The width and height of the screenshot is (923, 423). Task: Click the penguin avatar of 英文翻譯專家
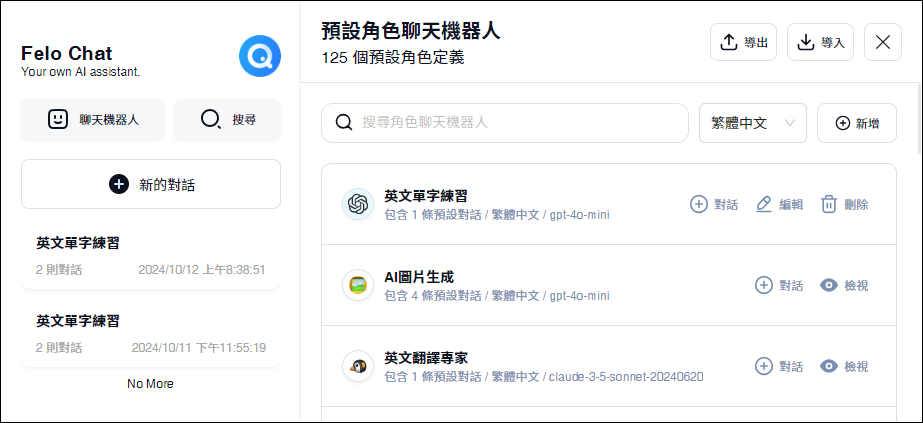click(358, 367)
